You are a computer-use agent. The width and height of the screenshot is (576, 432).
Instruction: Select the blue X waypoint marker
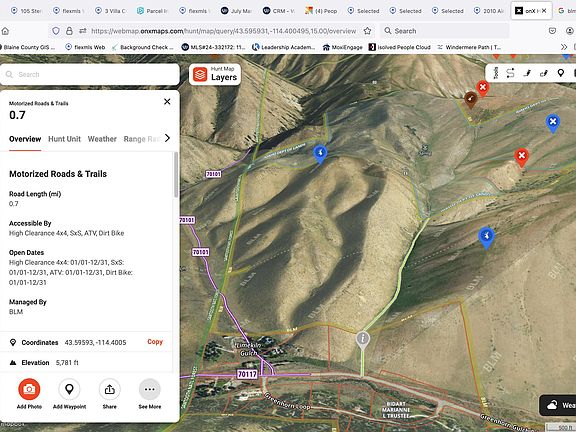[553, 123]
